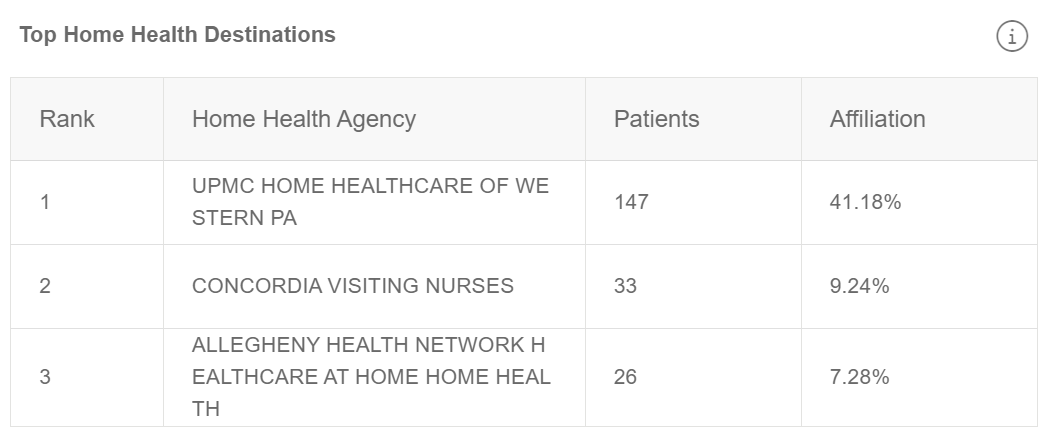
Task: Select the 9.24% affiliation value
Action: click(x=859, y=286)
